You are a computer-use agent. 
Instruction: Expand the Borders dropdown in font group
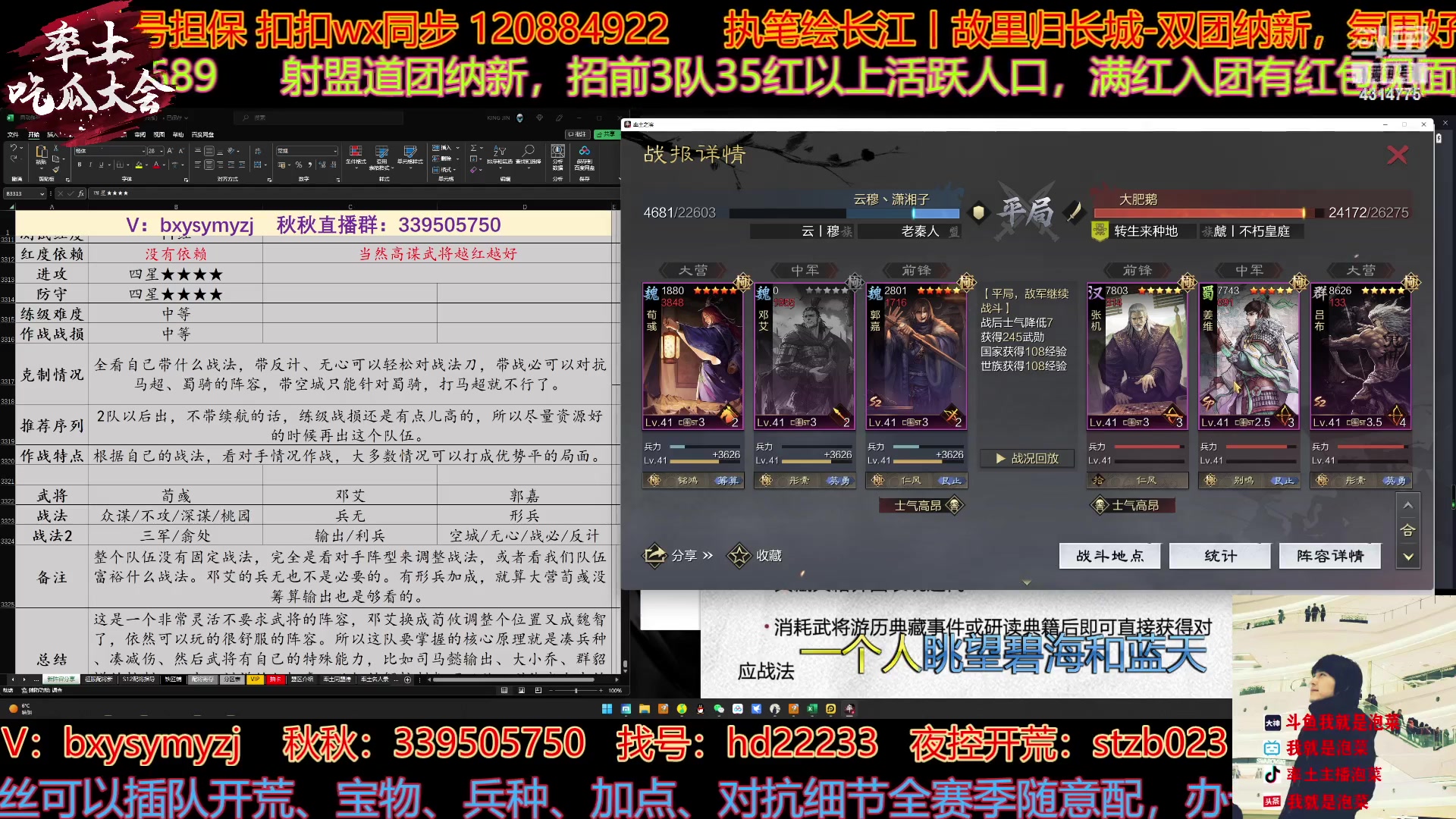pos(128,165)
